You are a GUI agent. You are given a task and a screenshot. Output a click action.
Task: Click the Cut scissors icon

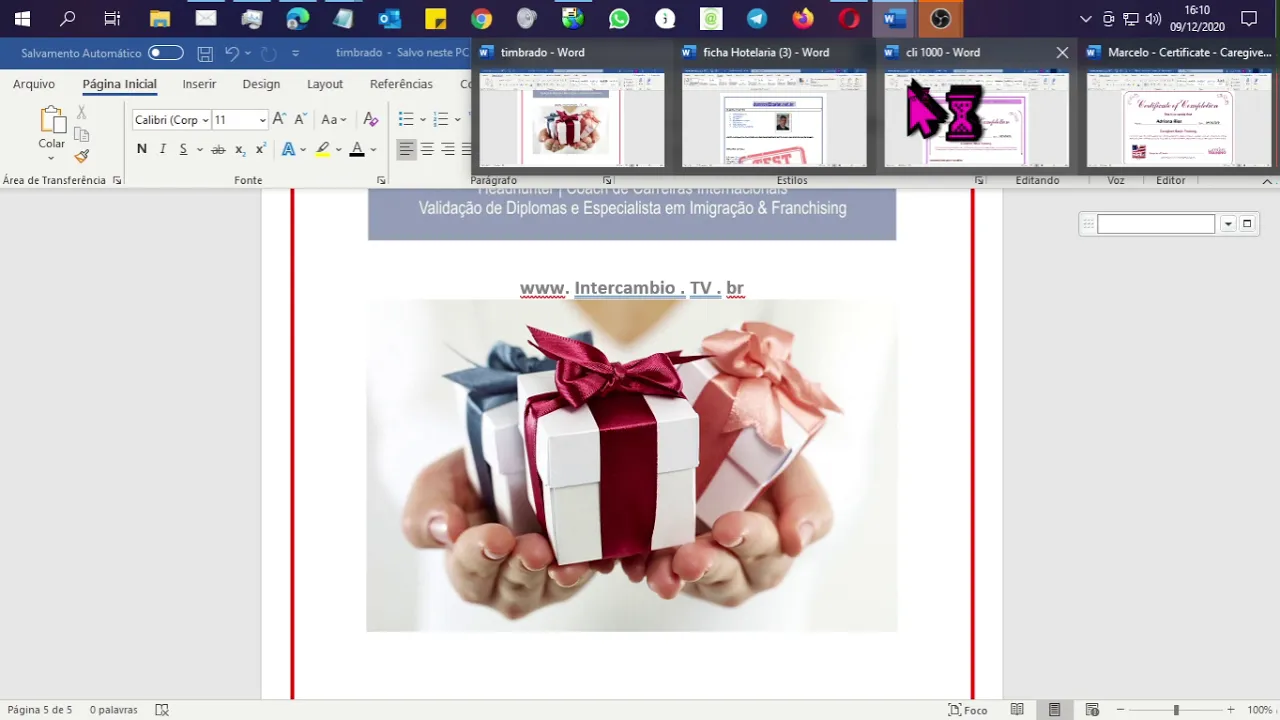82,113
